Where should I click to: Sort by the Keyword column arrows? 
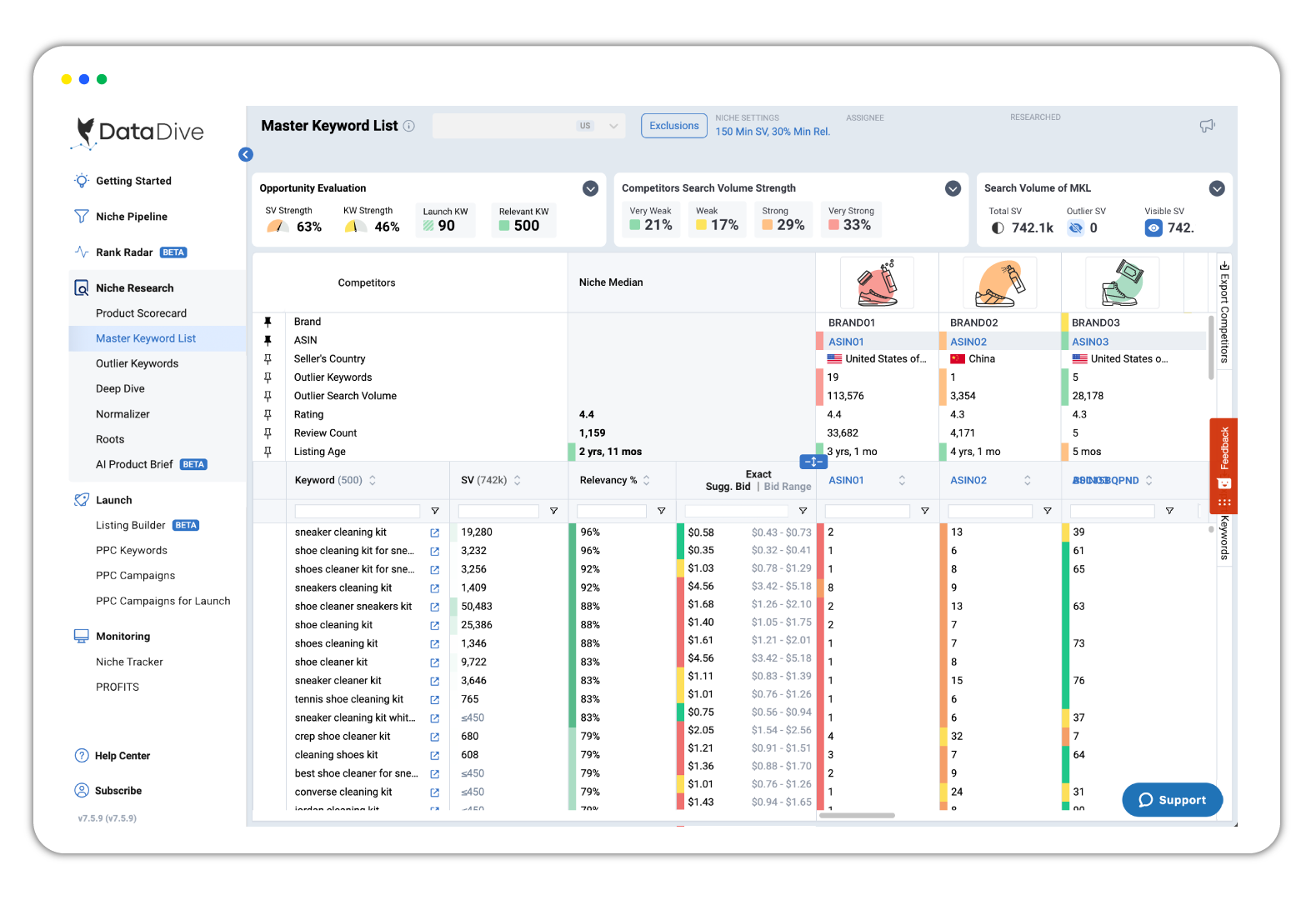tap(373, 480)
